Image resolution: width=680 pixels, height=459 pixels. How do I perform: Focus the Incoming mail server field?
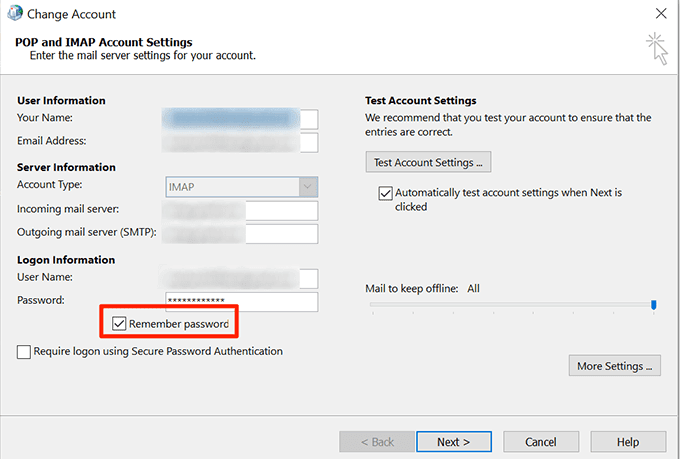(241, 210)
